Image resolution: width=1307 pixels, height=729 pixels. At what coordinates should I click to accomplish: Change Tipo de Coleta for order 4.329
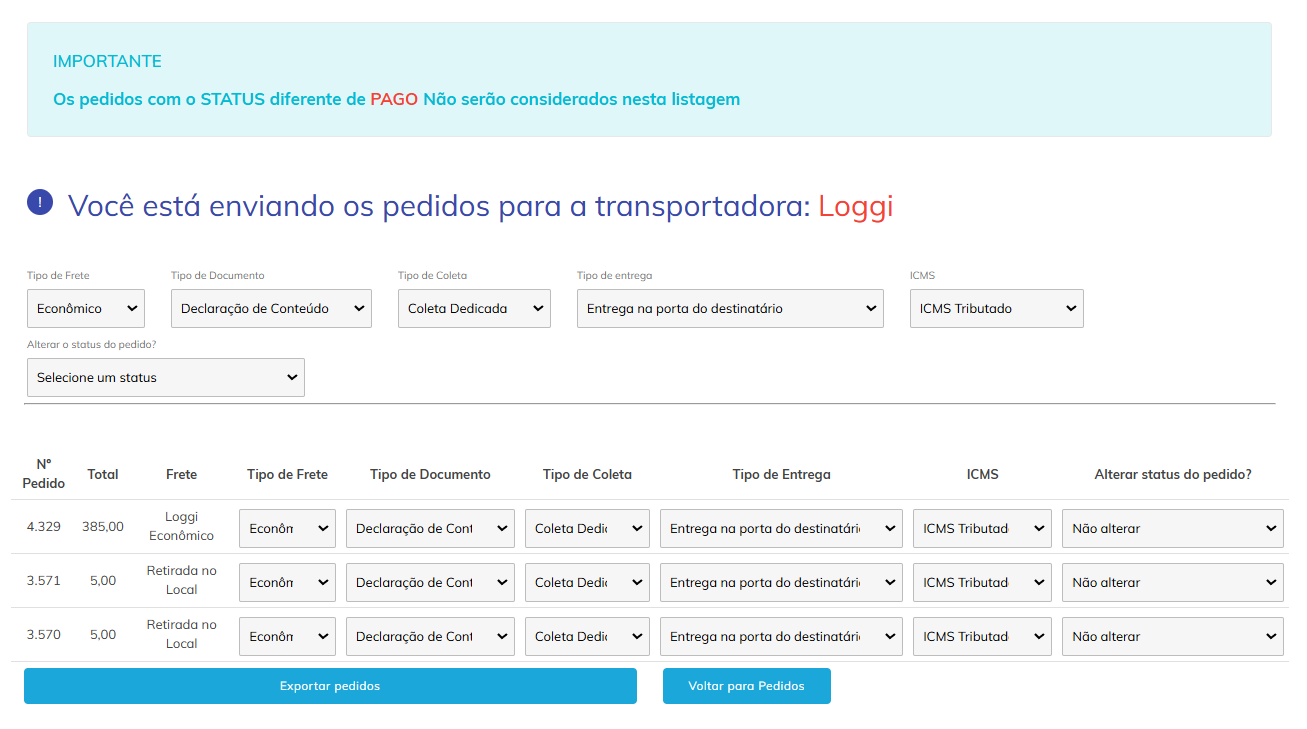(587, 528)
